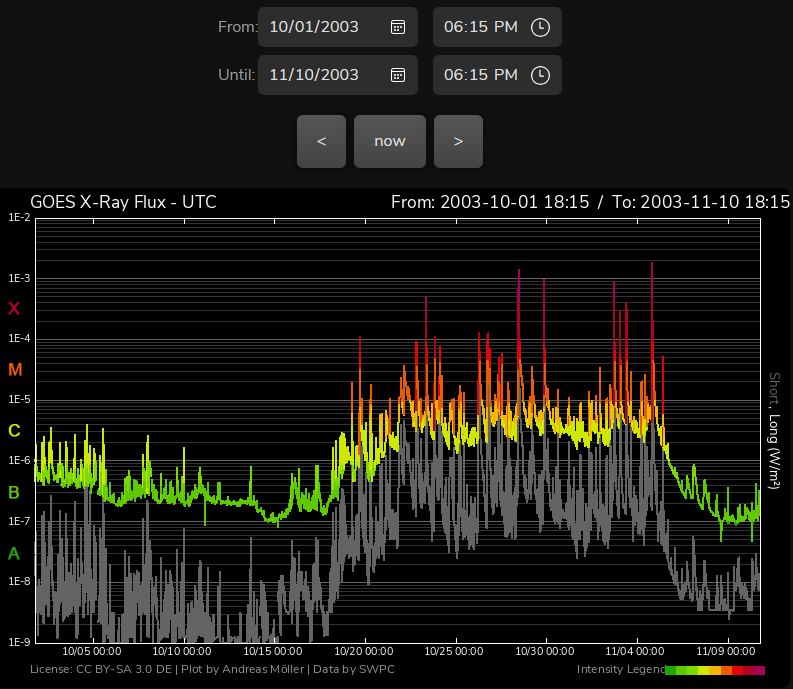Click the Until time field 06:15 PM
This screenshot has height=689, width=793.
[497, 75]
